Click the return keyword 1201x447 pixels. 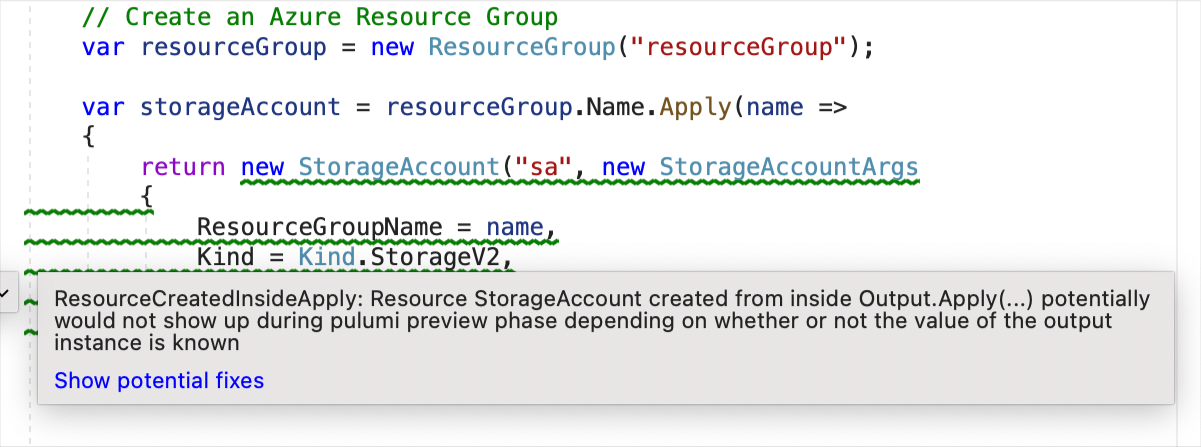tap(183, 166)
